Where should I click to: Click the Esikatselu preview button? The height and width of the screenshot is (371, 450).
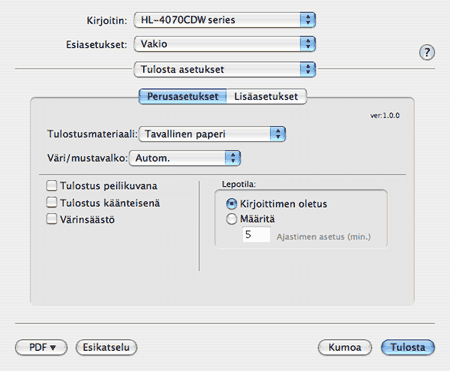point(106,347)
